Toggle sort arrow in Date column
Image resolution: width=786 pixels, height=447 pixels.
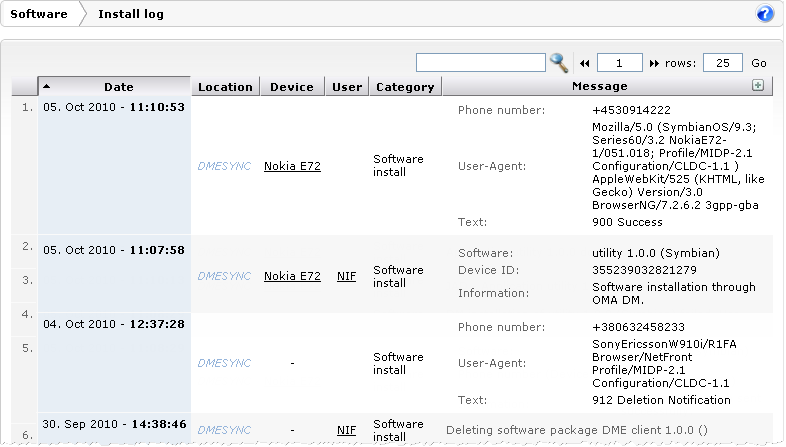pyautogui.click(x=47, y=86)
